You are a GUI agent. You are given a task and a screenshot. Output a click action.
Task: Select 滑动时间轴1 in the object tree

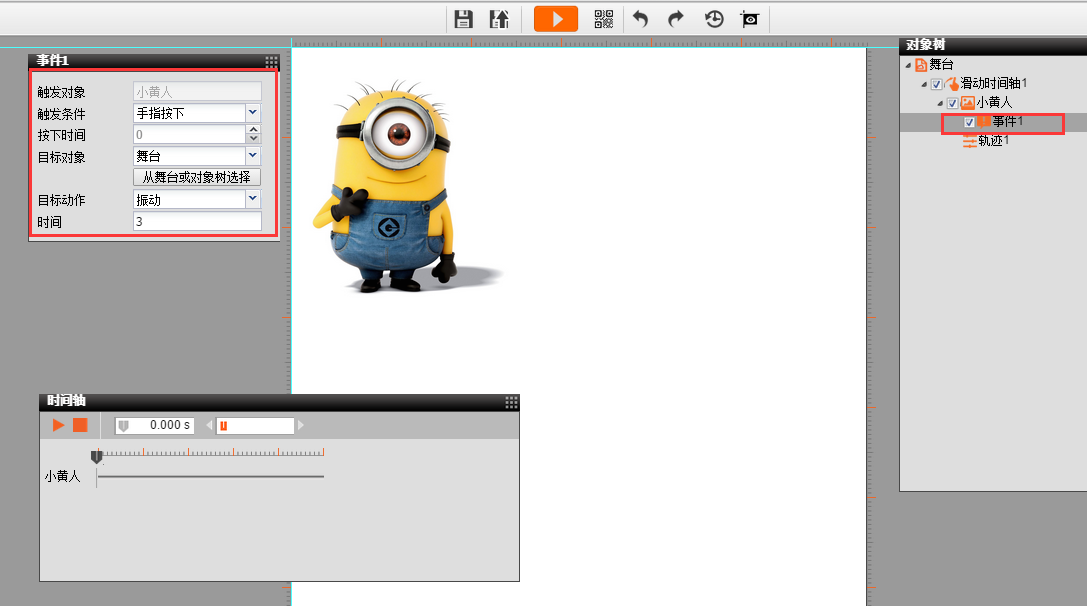[993, 83]
